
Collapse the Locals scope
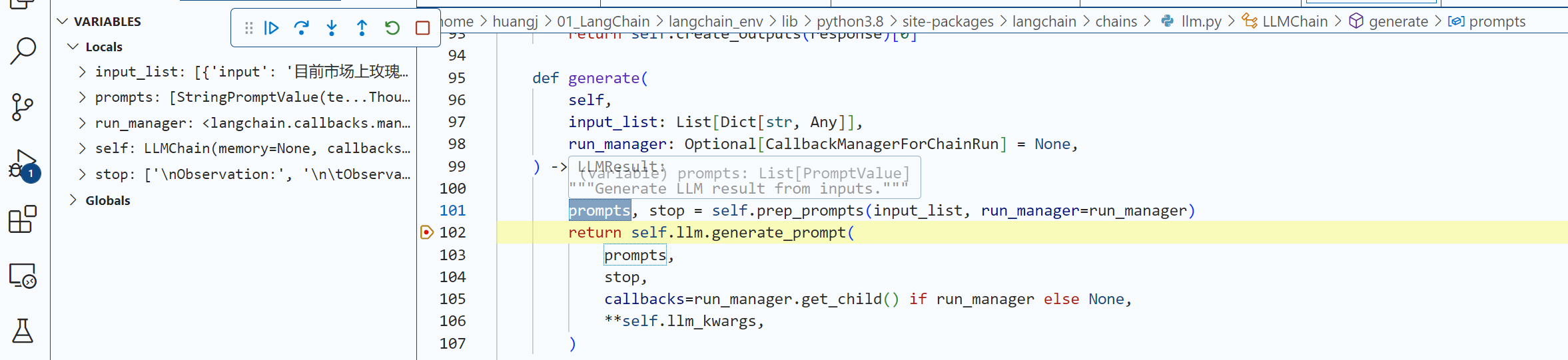pyautogui.click(x=73, y=47)
